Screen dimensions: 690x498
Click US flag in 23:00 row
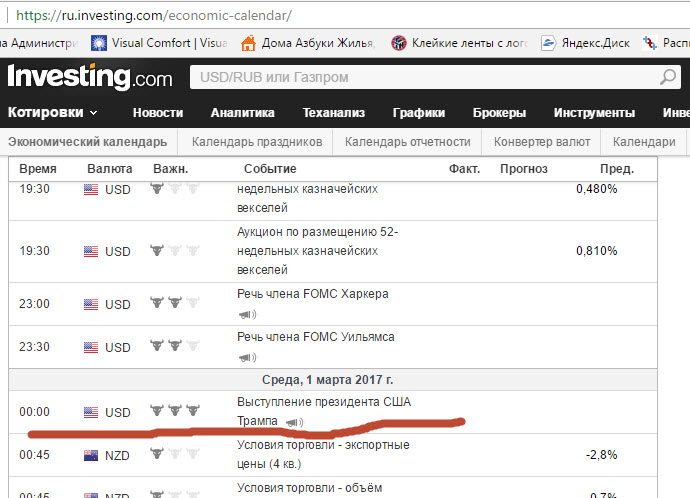coord(91,304)
